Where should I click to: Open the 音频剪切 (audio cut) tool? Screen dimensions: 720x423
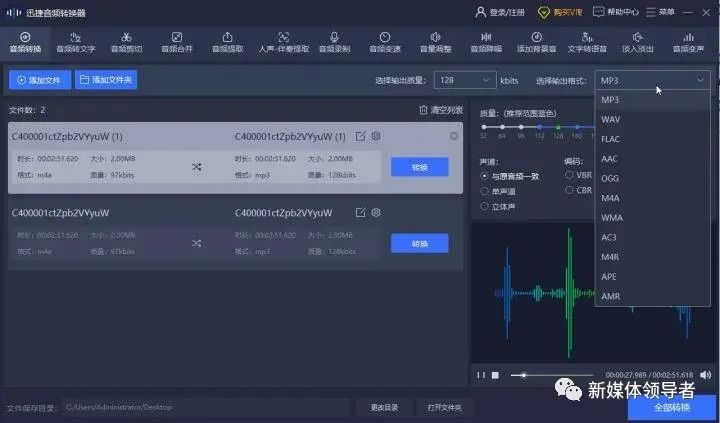[126, 41]
